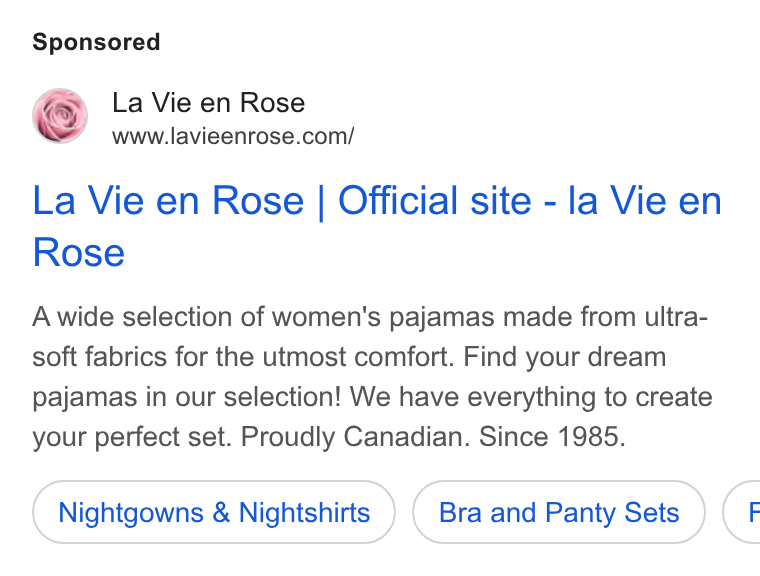The width and height of the screenshot is (760, 576).
Task: Click the Find your dream pajamas sentence
Action: tap(349, 377)
